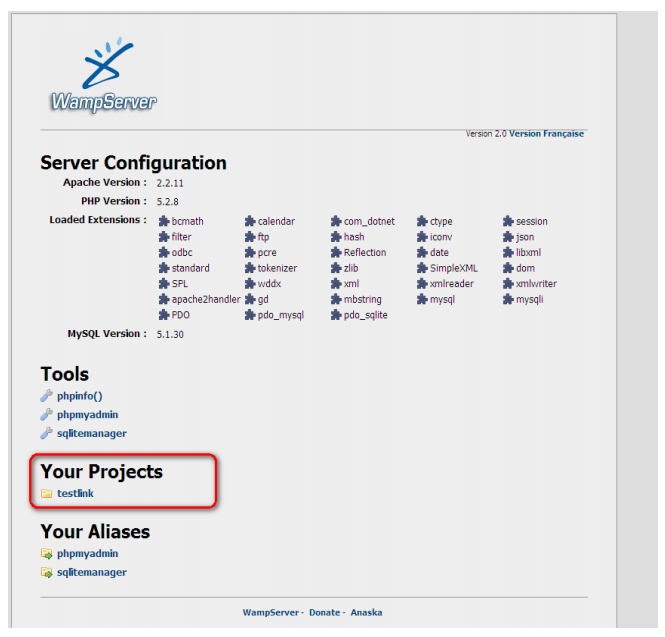Click the xmlwriter extension name
Viewport: 665px width, 637px height.
[x=536, y=284]
